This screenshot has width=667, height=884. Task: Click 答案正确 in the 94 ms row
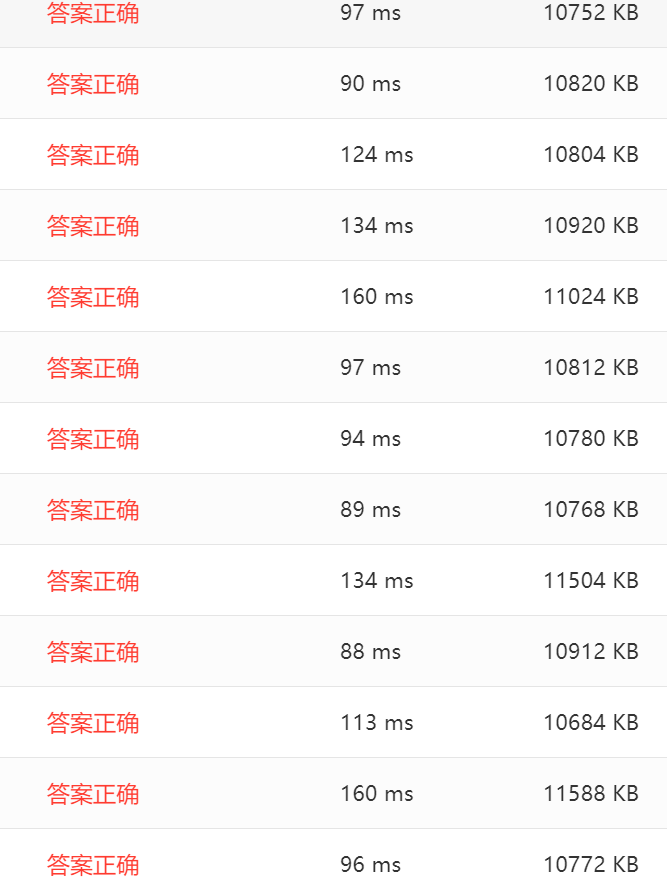(93, 439)
